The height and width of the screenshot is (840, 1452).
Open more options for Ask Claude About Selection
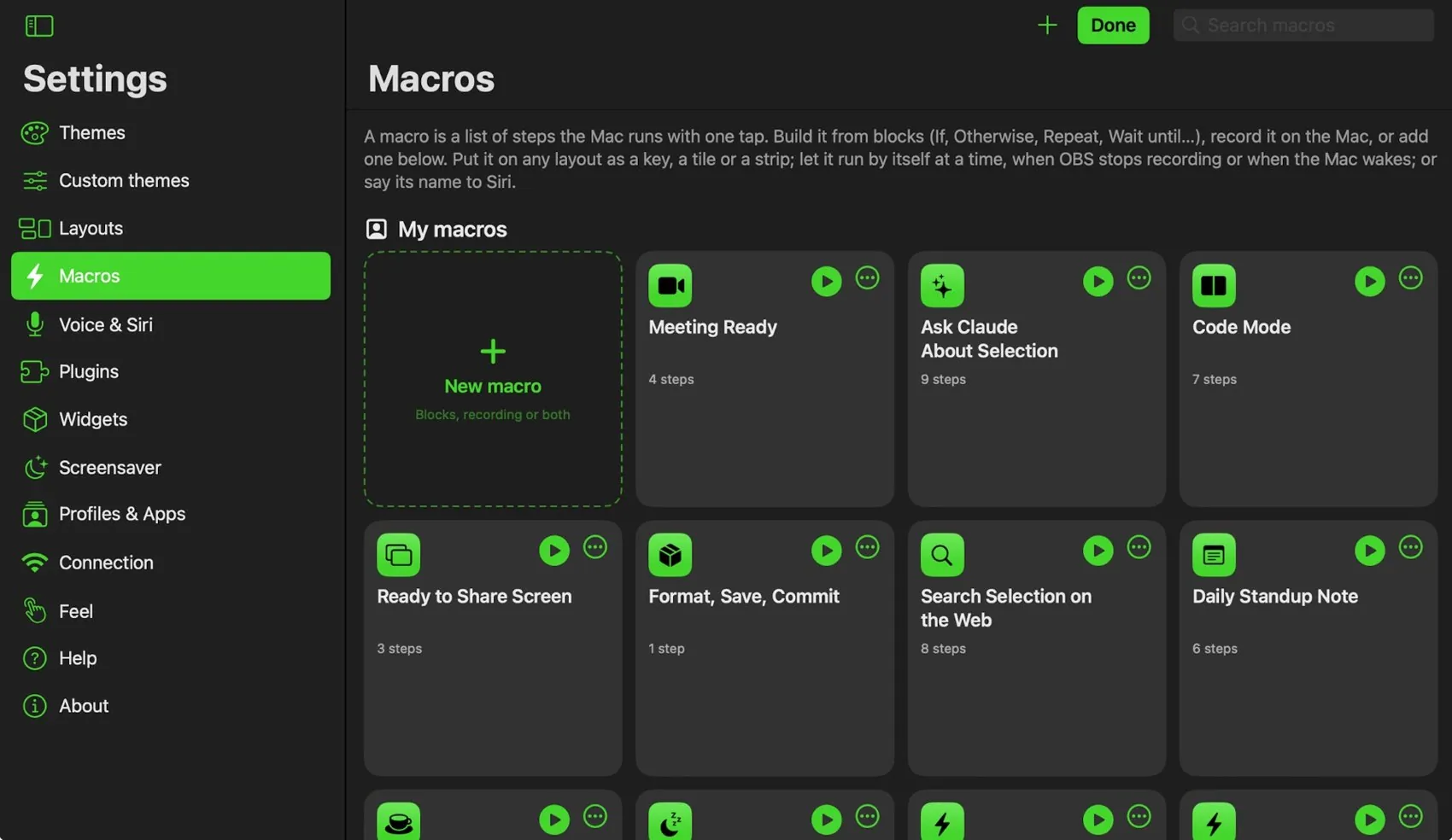pyautogui.click(x=1139, y=278)
